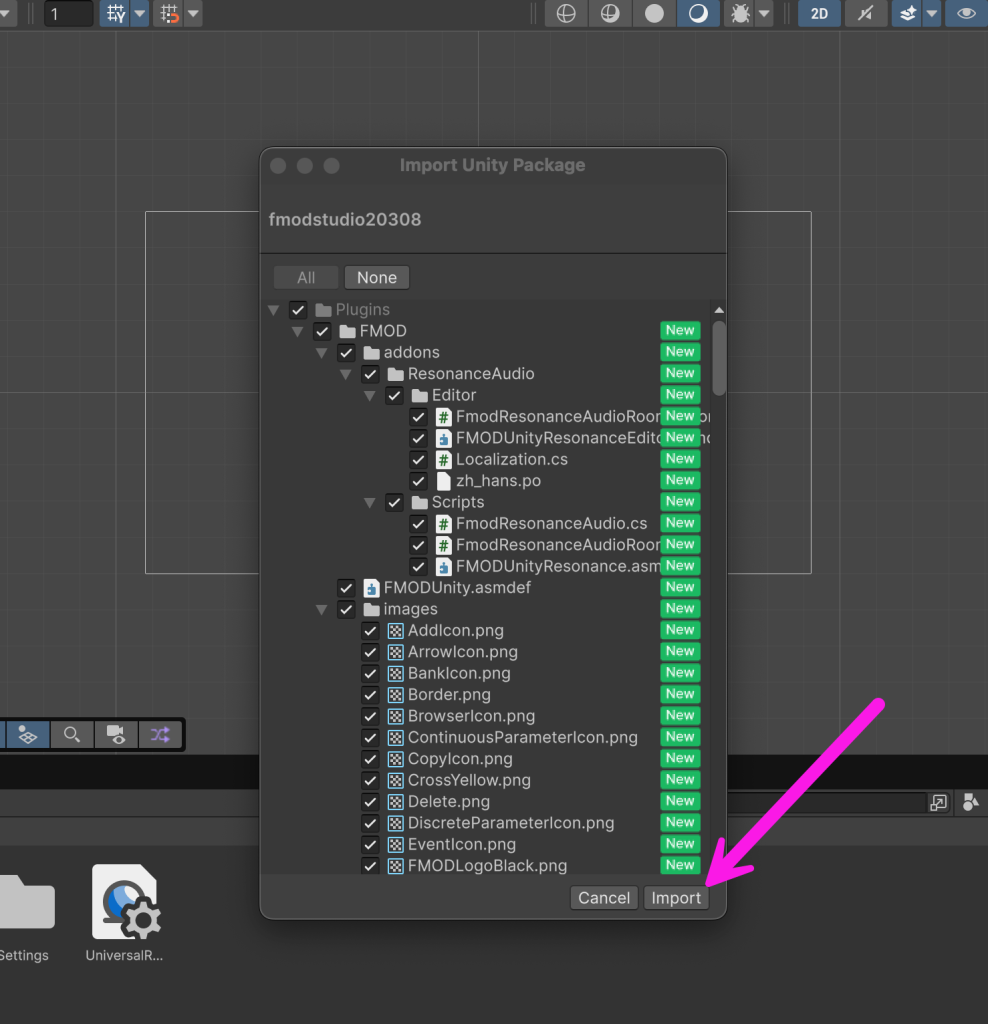This screenshot has height=1024, width=988.
Task: Click None to deselect all items
Action: 376,278
